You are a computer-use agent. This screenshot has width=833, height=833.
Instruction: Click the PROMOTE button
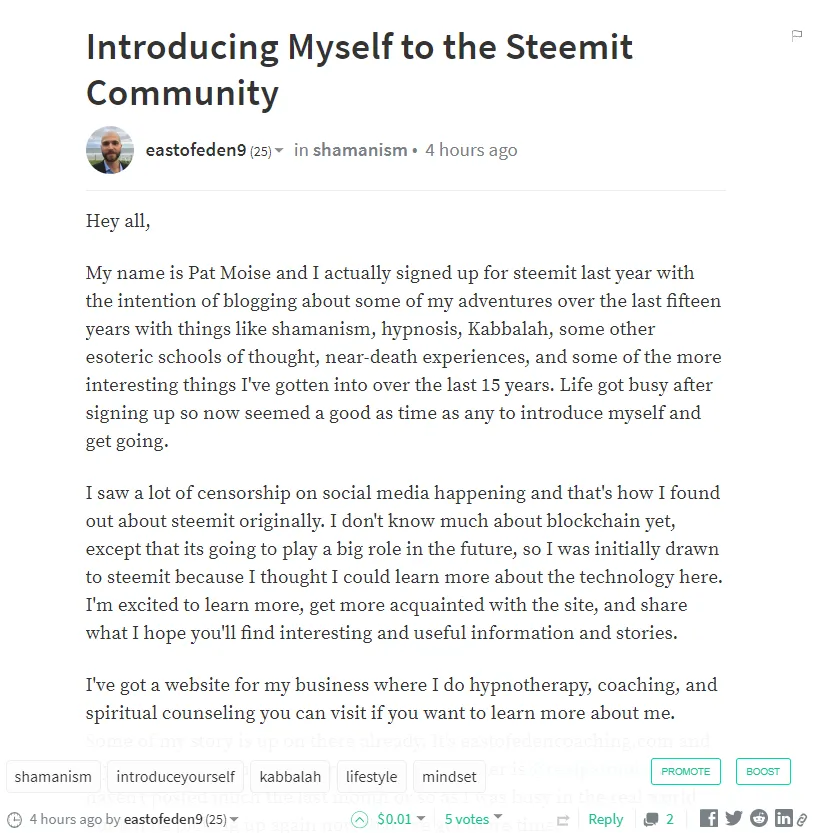pos(686,771)
